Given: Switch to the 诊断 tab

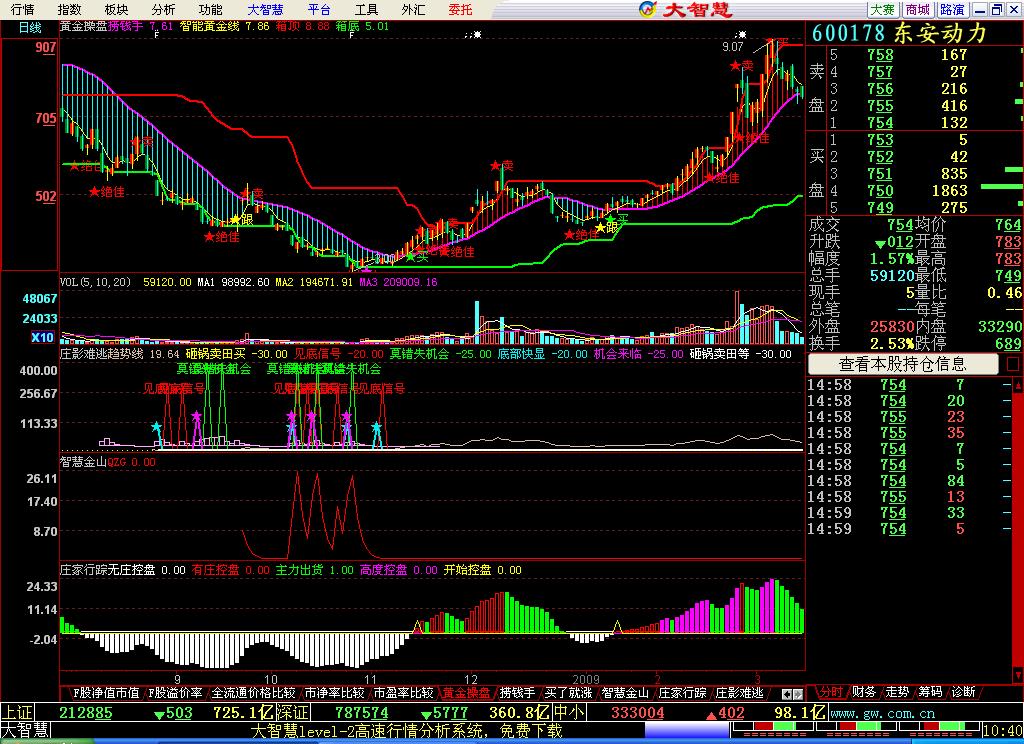Looking at the screenshot, I should point(964,692).
